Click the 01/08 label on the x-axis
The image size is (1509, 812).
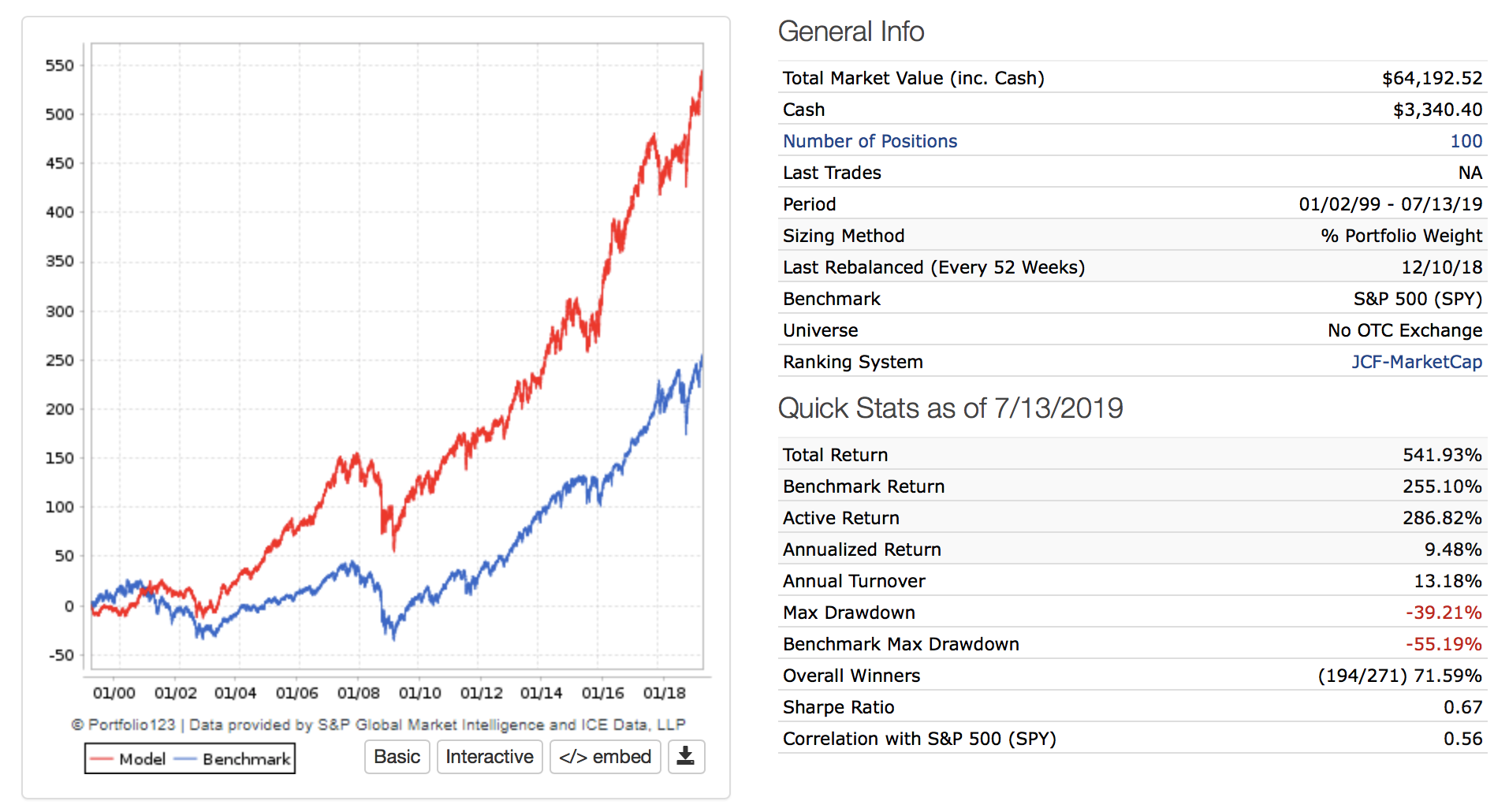tap(359, 693)
